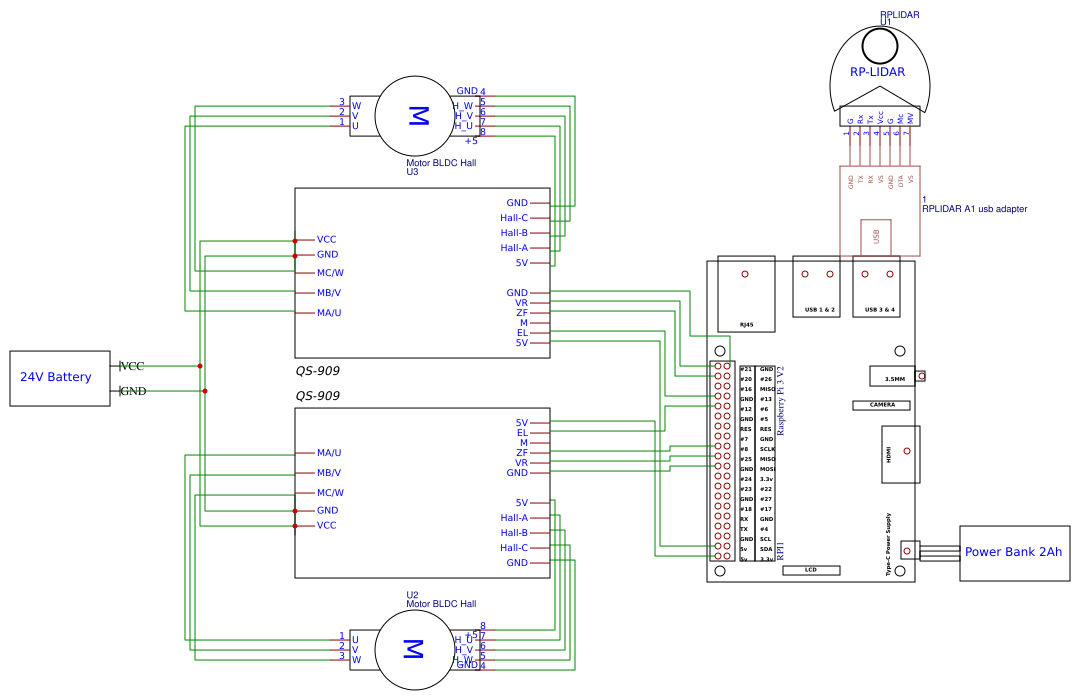This screenshot has width=1080, height=700.
Task: Click the #12 pin label
Action: (x=746, y=409)
